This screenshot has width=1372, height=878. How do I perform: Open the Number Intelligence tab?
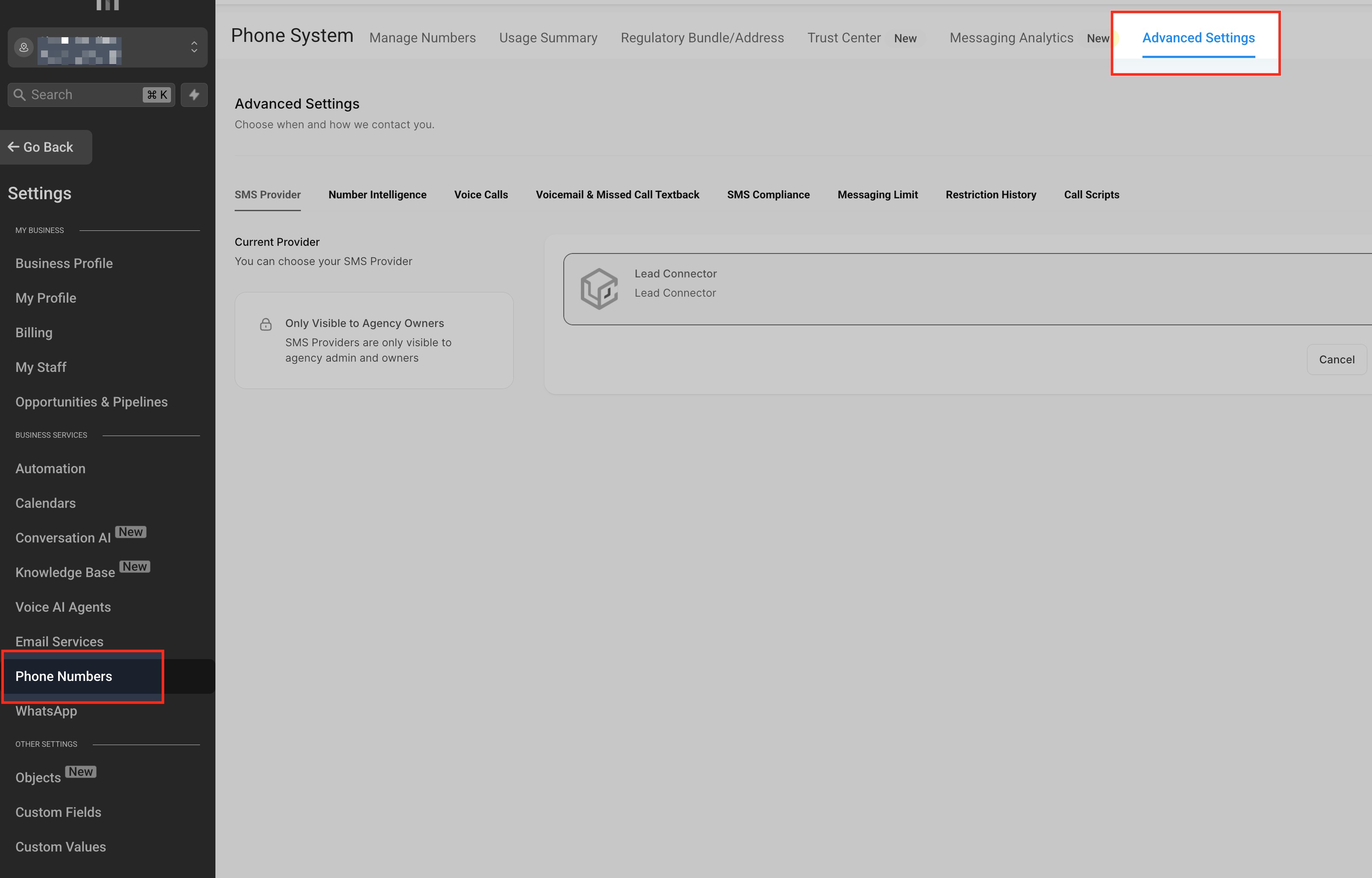point(377,195)
